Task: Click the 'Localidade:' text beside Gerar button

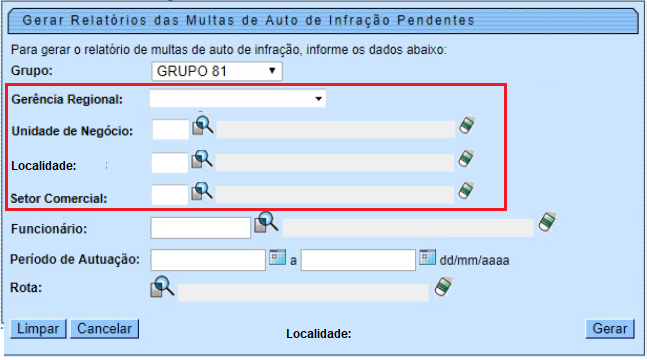Action: point(319,334)
